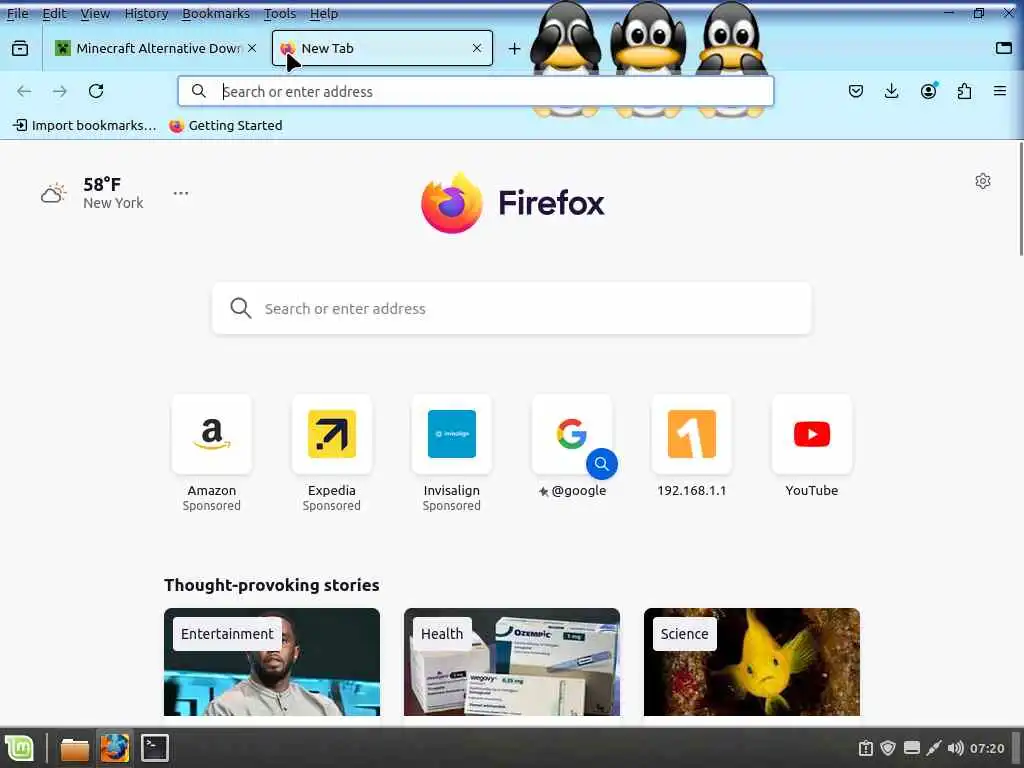1024x768 pixels.
Task: Close the Minecraft Alternative Download tab
Action: 252,48
